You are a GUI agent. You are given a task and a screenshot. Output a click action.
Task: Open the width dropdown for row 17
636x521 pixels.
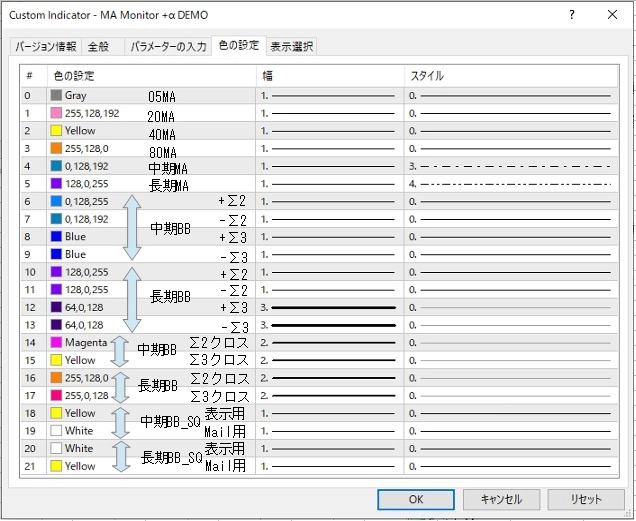click(x=329, y=396)
